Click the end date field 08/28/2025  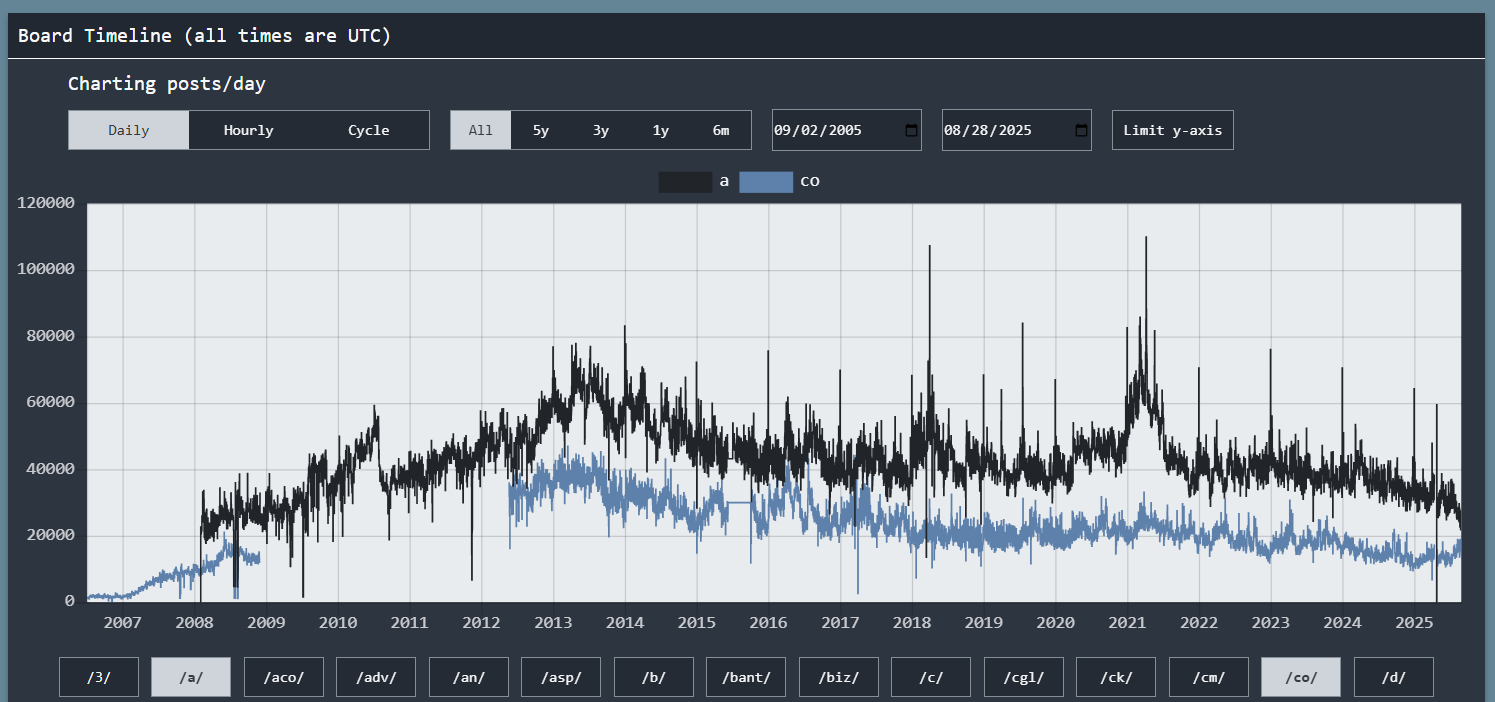tap(1000, 130)
